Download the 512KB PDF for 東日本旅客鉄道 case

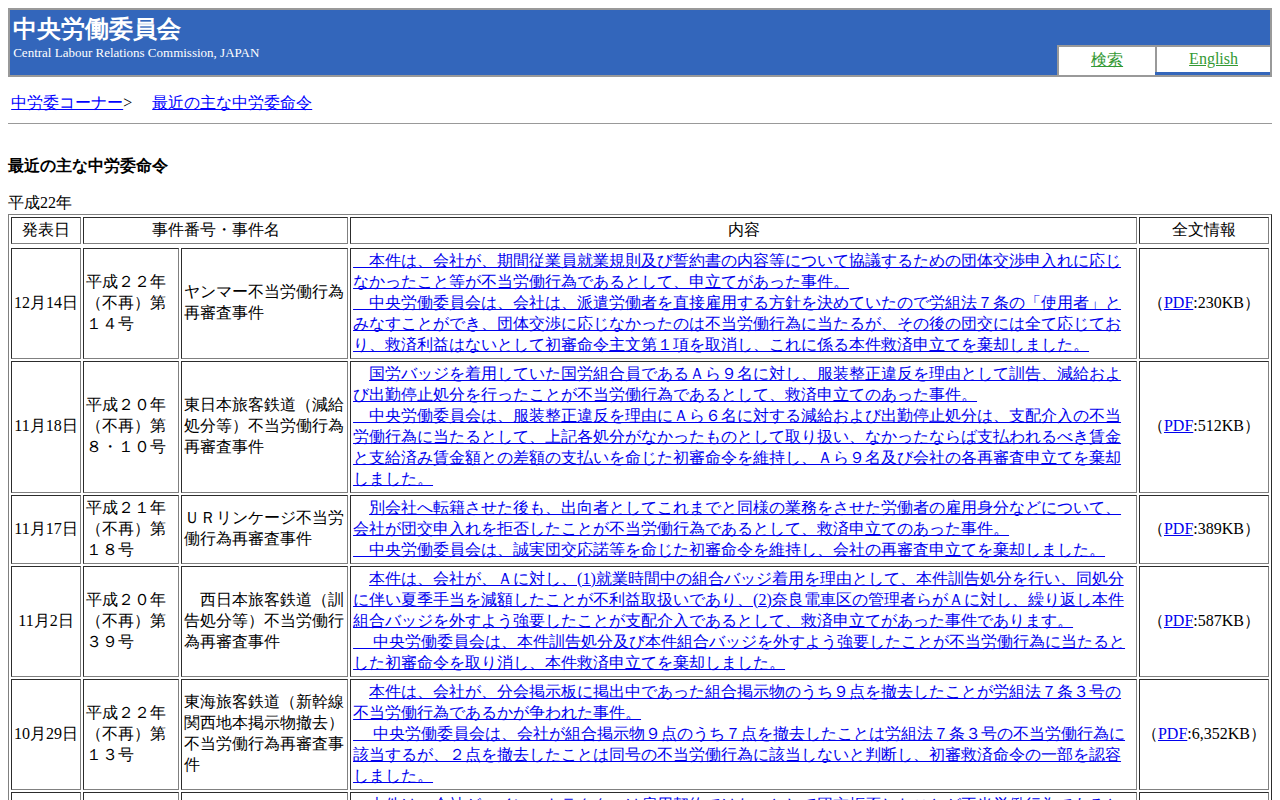tap(1178, 426)
